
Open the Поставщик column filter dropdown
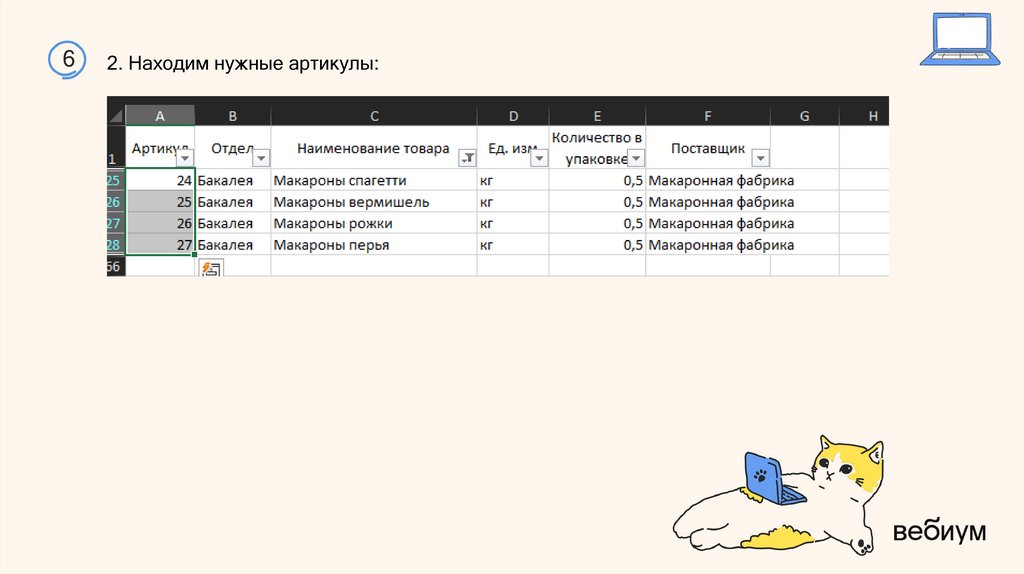click(760, 158)
